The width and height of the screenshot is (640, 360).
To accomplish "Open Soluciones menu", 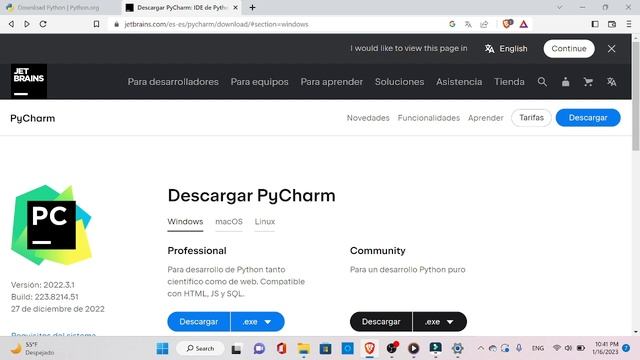I will pos(399,82).
